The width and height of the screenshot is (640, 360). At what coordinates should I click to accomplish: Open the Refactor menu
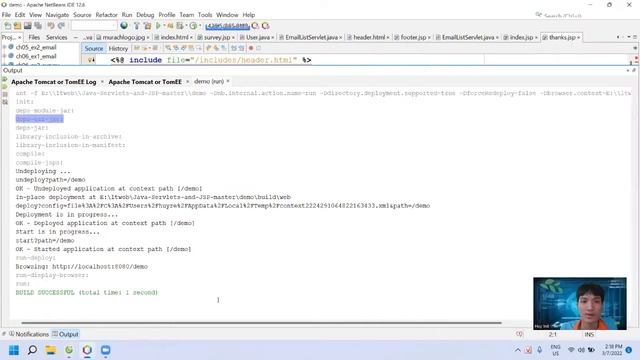click(107, 15)
